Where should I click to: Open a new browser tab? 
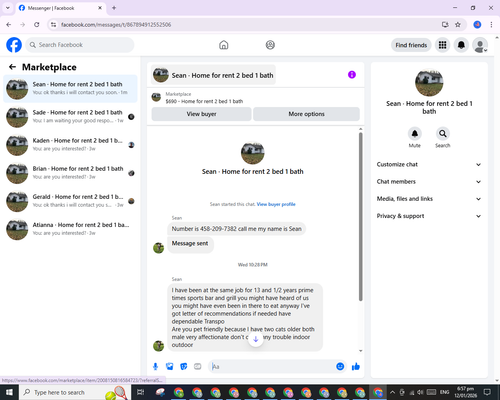click(114, 8)
